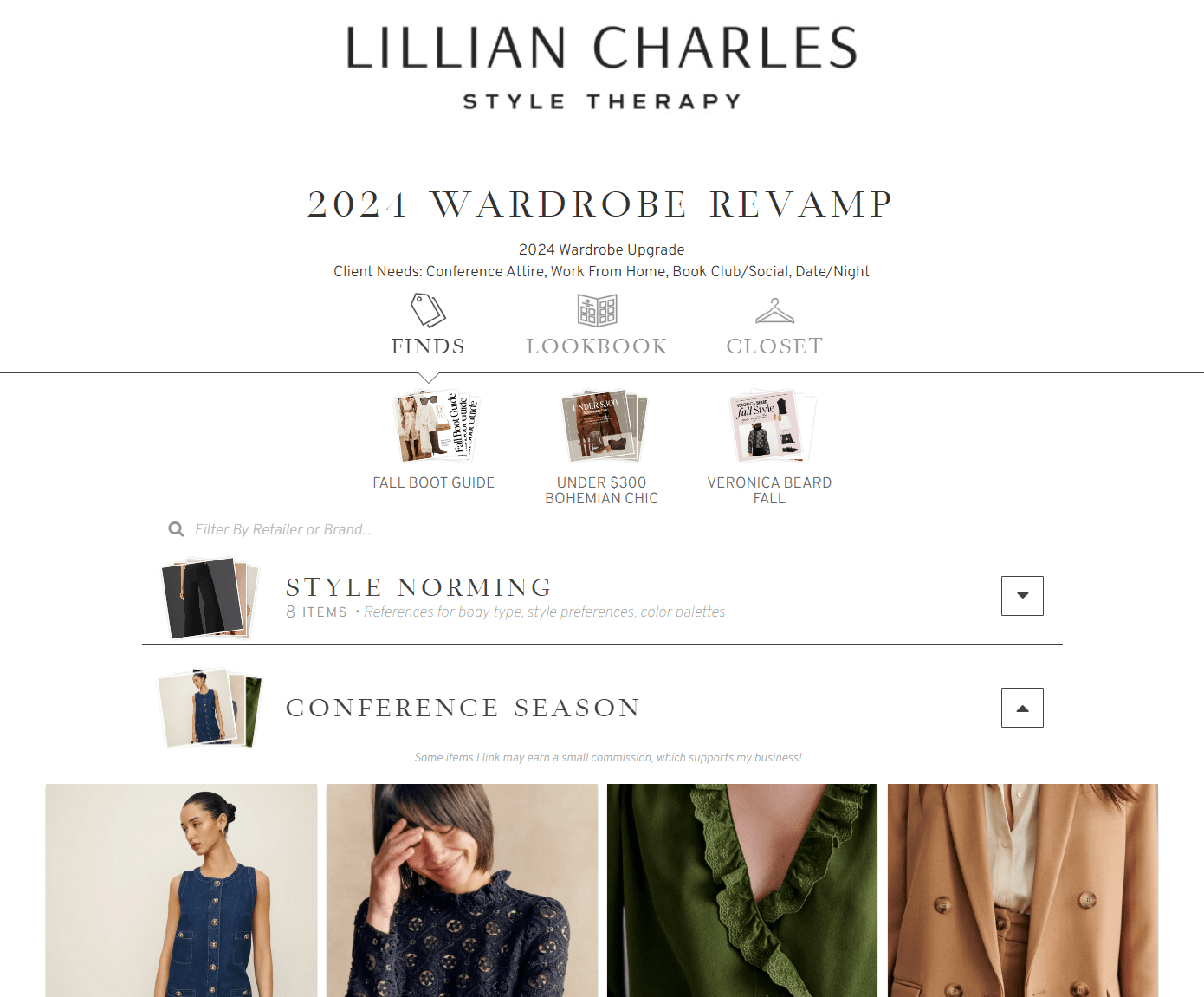Open the FALL BOOT GUIDE text link
Image resolution: width=1204 pixels, height=997 pixels.
coord(433,482)
